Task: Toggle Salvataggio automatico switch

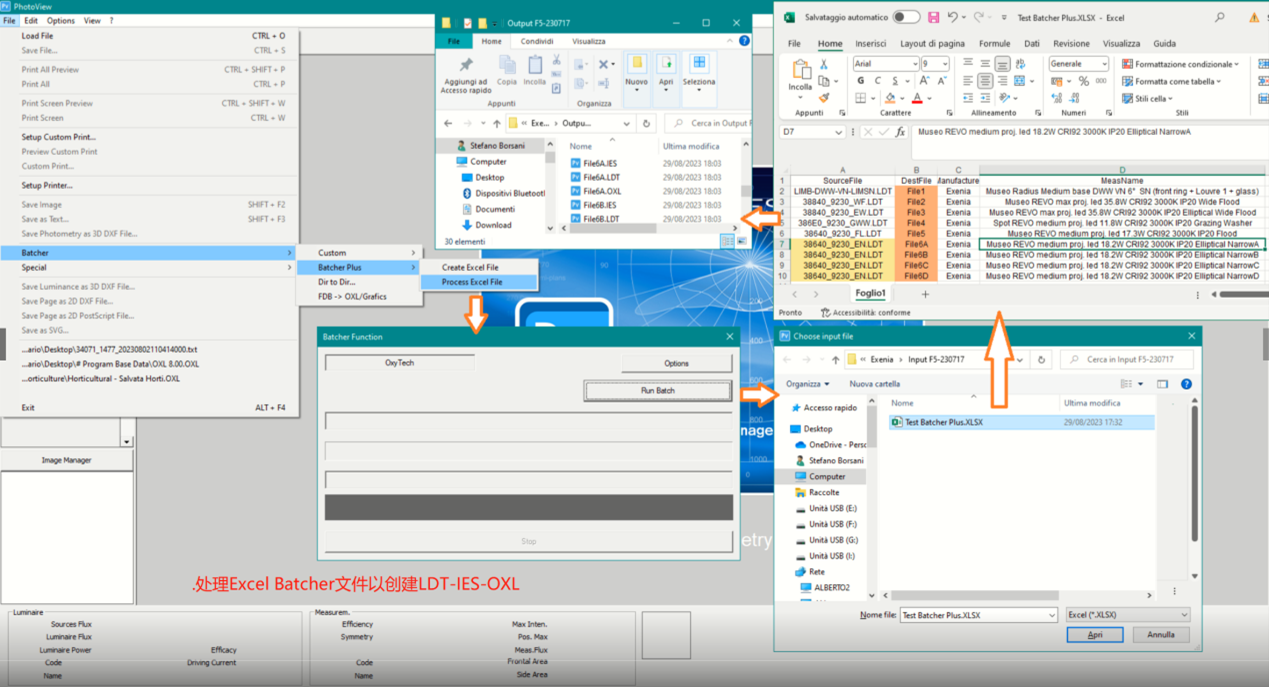Action: tap(906, 17)
